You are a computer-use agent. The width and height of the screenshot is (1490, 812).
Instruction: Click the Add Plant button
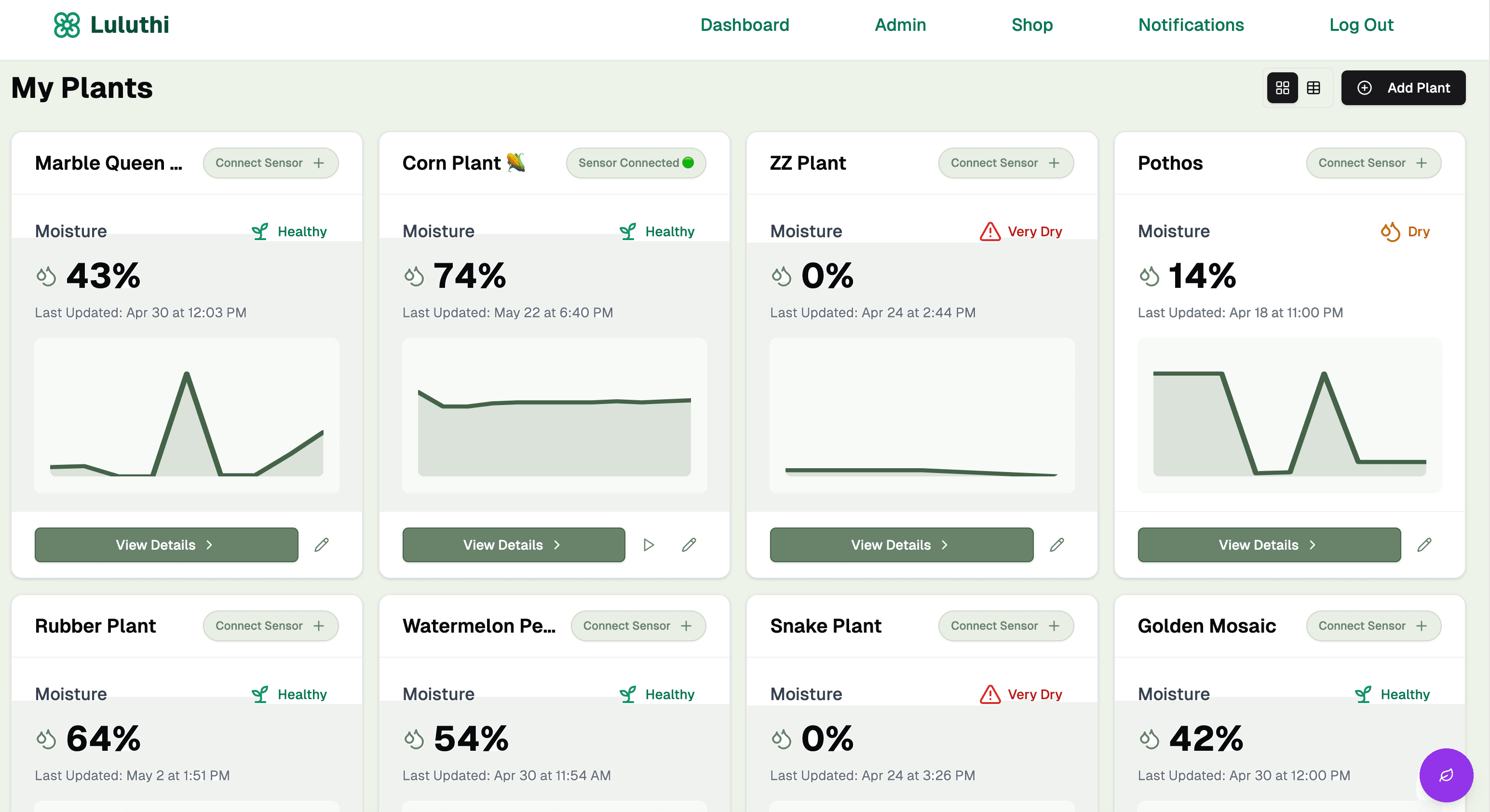point(1404,87)
